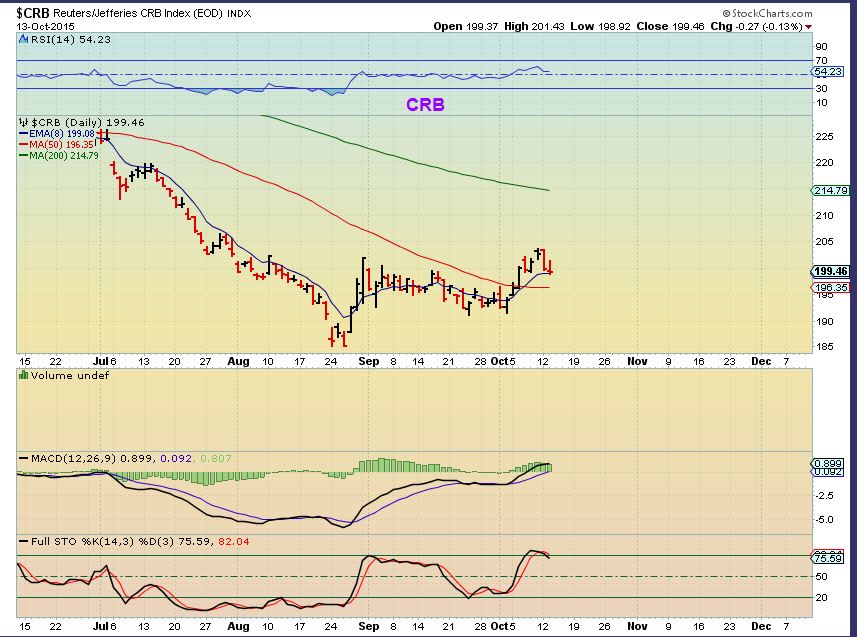Click the 82.04 %D value in STO label
This screenshot has height=637, width=857.
point(233,541)
